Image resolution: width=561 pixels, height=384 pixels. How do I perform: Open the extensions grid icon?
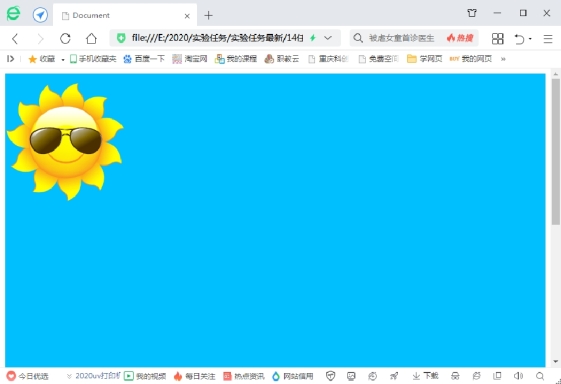click(x=498, y=39)
